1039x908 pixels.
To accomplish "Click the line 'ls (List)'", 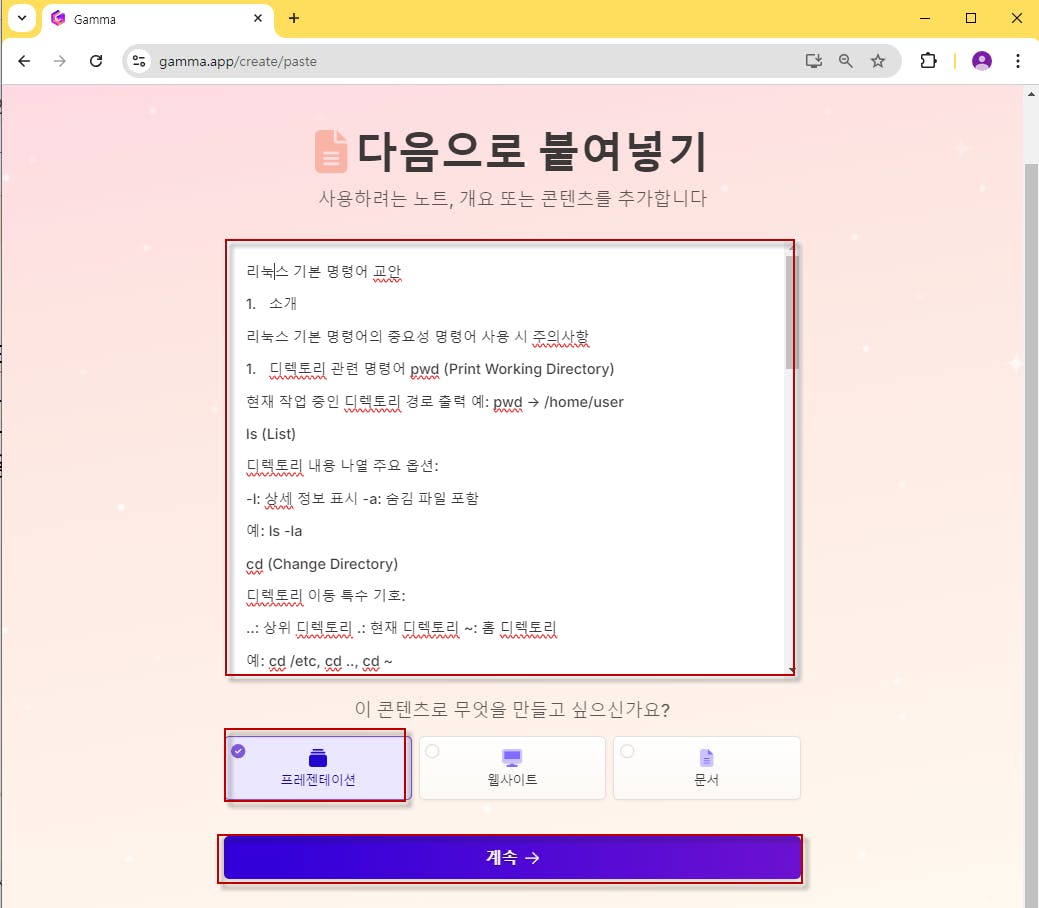I will click(x=270, y=434).
